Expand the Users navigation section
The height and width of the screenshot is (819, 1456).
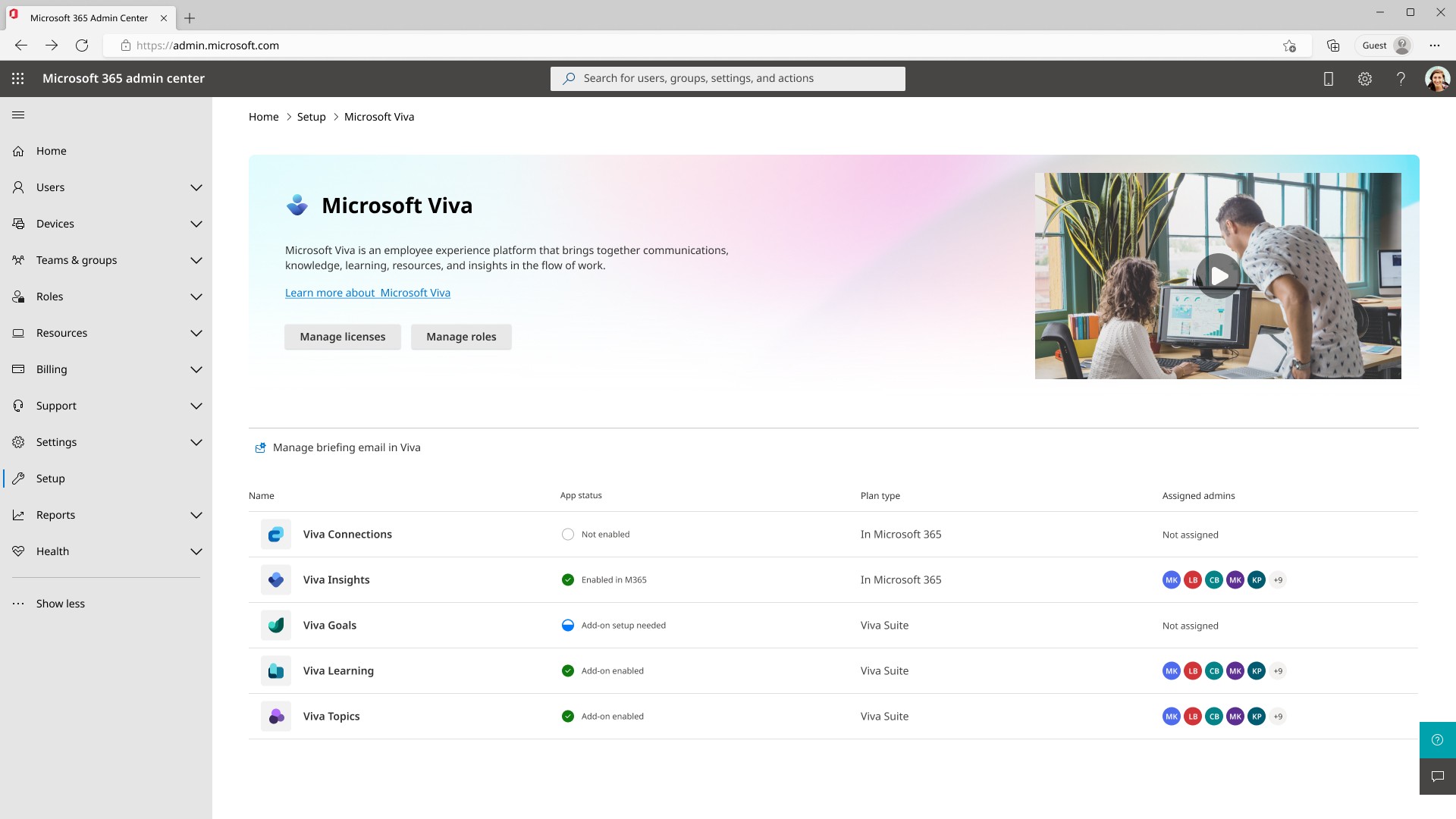point(196,187)
